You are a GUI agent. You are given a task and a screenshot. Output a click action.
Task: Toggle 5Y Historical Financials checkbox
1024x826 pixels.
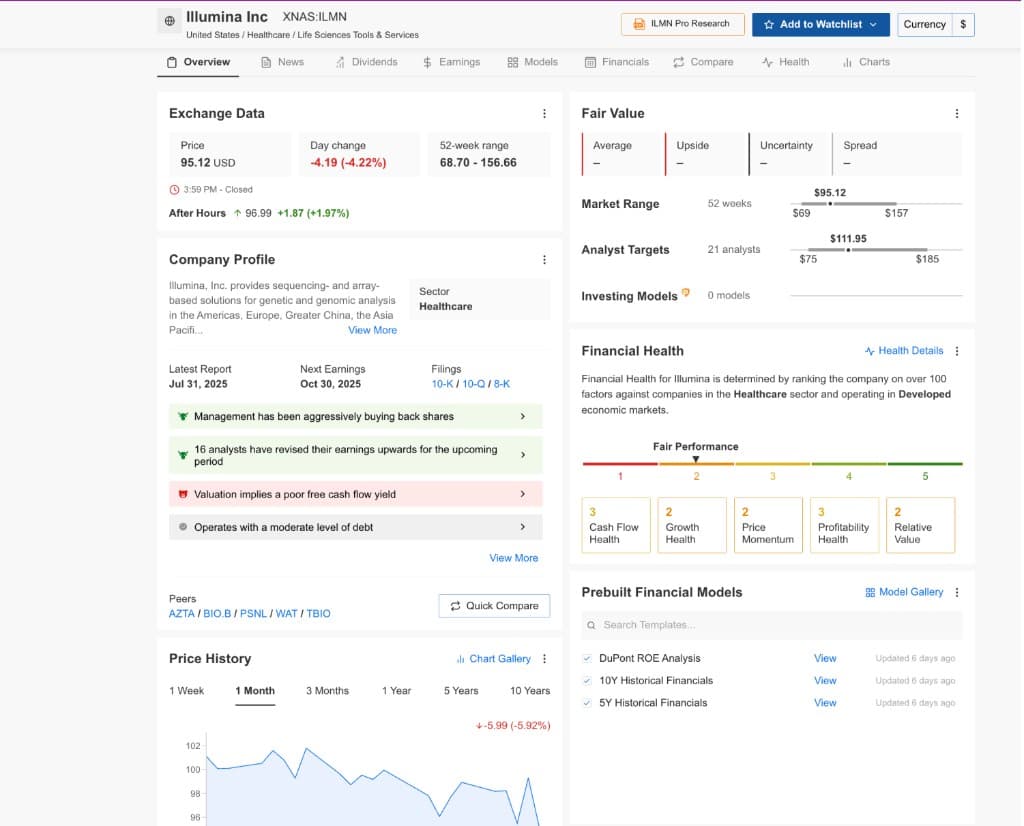point(587,703)
